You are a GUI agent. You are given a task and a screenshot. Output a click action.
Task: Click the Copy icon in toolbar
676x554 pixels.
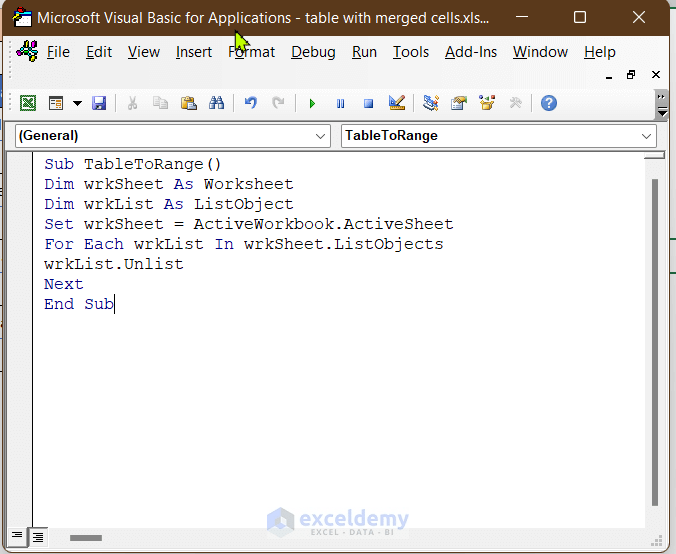pyautogui.click(x=160, y=103)
